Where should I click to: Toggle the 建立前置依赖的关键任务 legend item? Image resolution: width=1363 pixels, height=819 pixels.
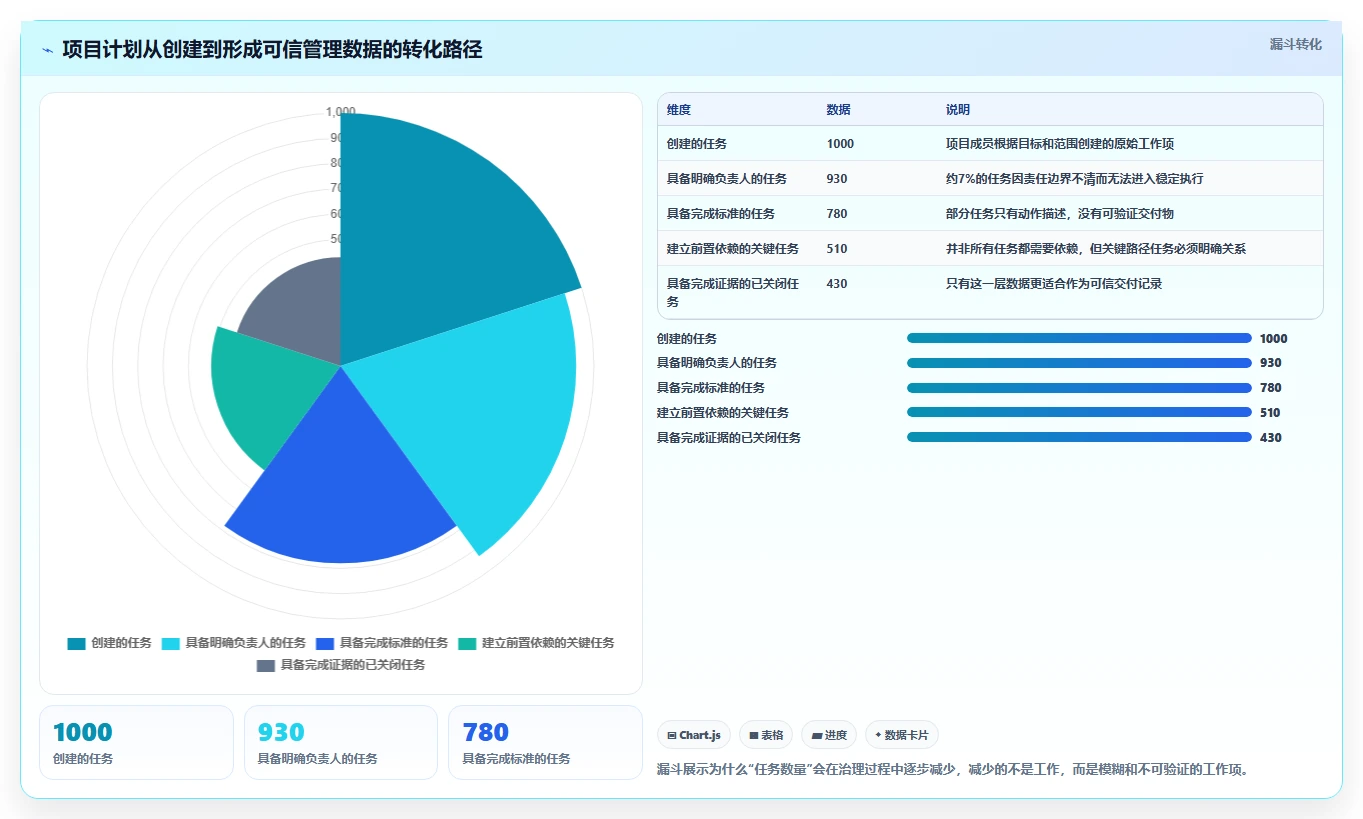coord(536,643)
